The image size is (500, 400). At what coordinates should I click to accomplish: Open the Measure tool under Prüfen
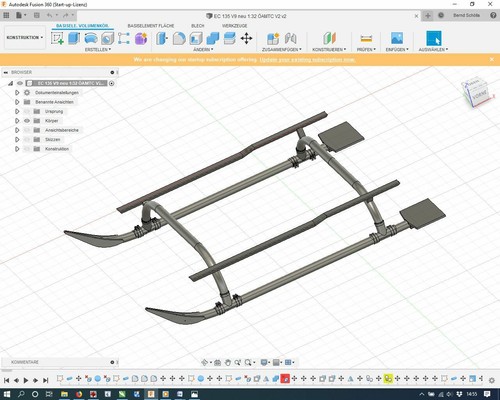tap(366, 38)
